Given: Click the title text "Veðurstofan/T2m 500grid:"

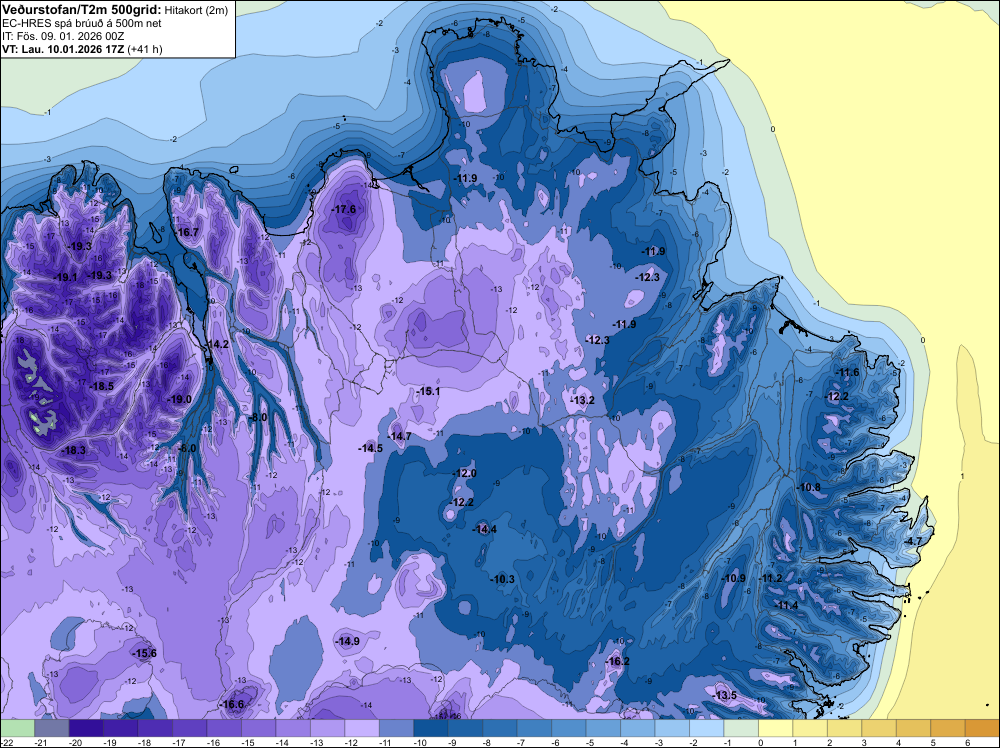Looking at the screenshot, I should click(82, 10).
